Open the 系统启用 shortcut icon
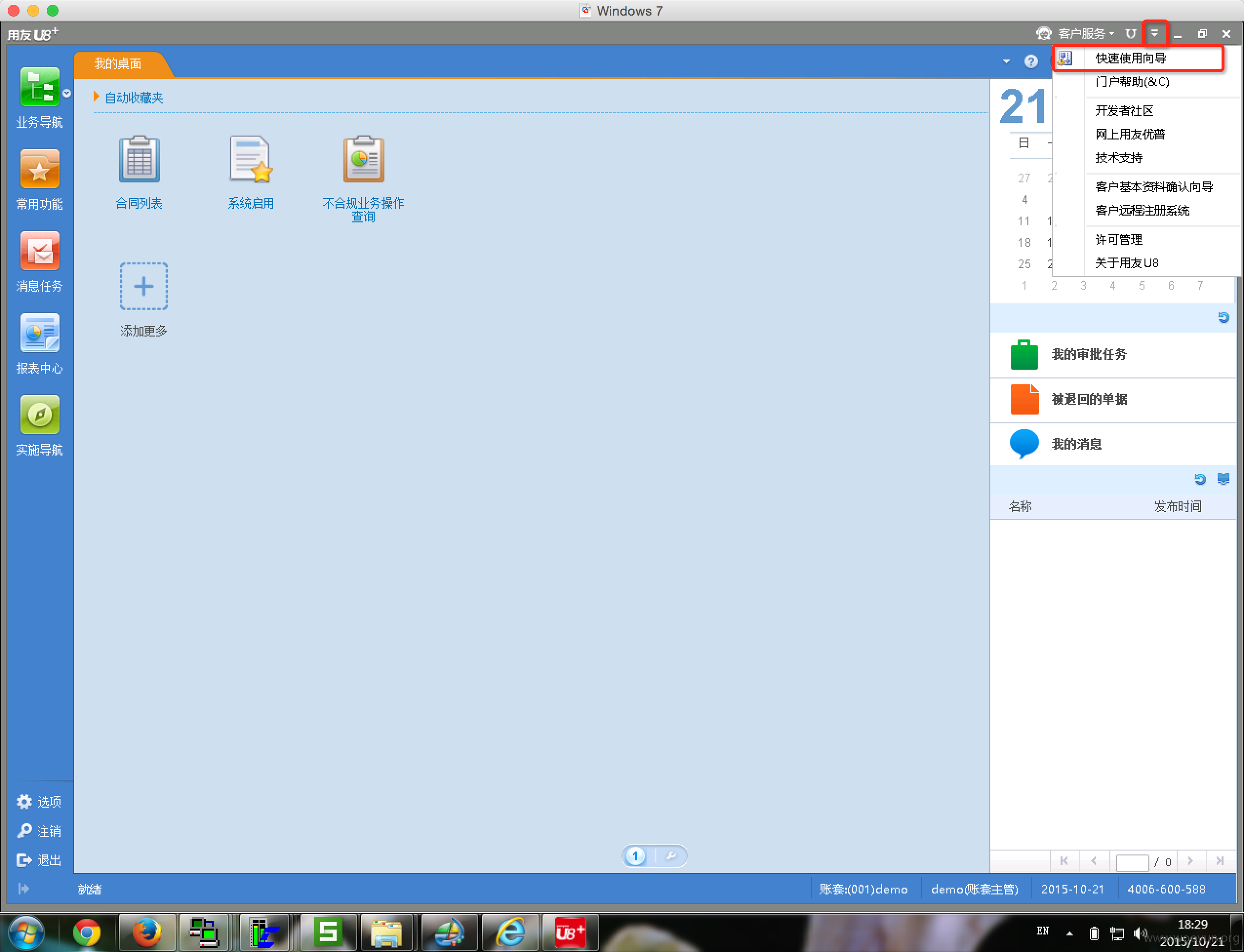1244x952 pixels. tap(251, 159)
